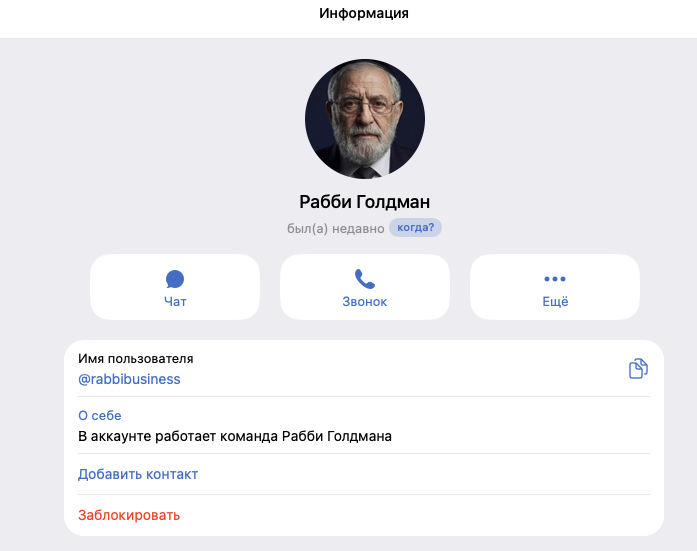Click the 'Чат' button label
This screenshot has width=697, height=551.
pyautogui.click(x=175, y=302)
